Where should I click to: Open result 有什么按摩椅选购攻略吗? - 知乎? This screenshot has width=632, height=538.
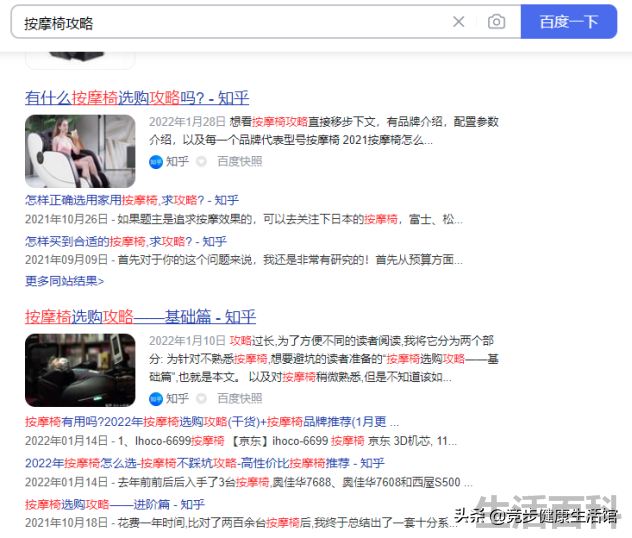click(x=137, y=98)
